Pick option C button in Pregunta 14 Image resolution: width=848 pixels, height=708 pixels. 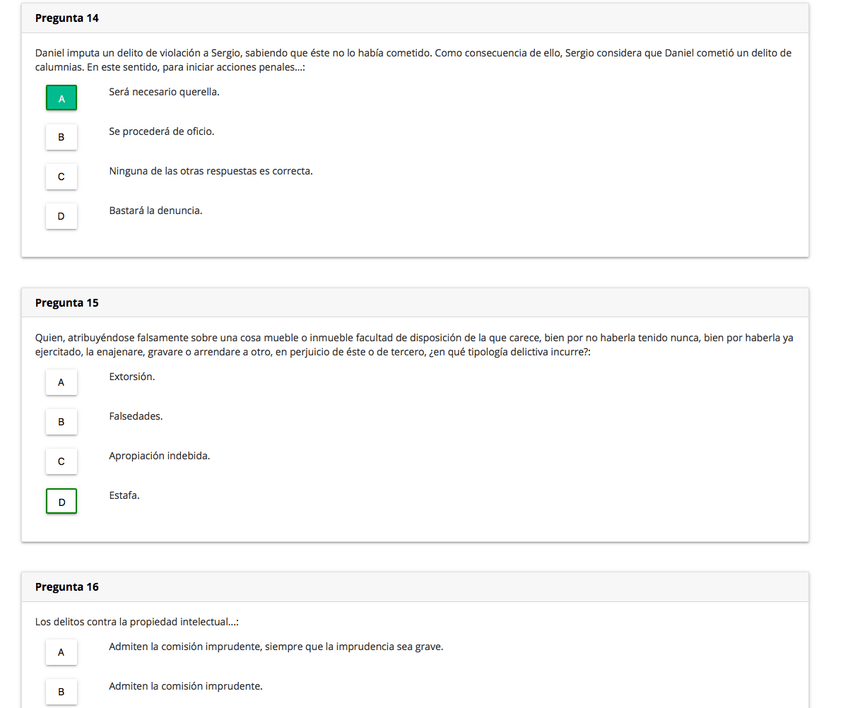pos(61,177)
